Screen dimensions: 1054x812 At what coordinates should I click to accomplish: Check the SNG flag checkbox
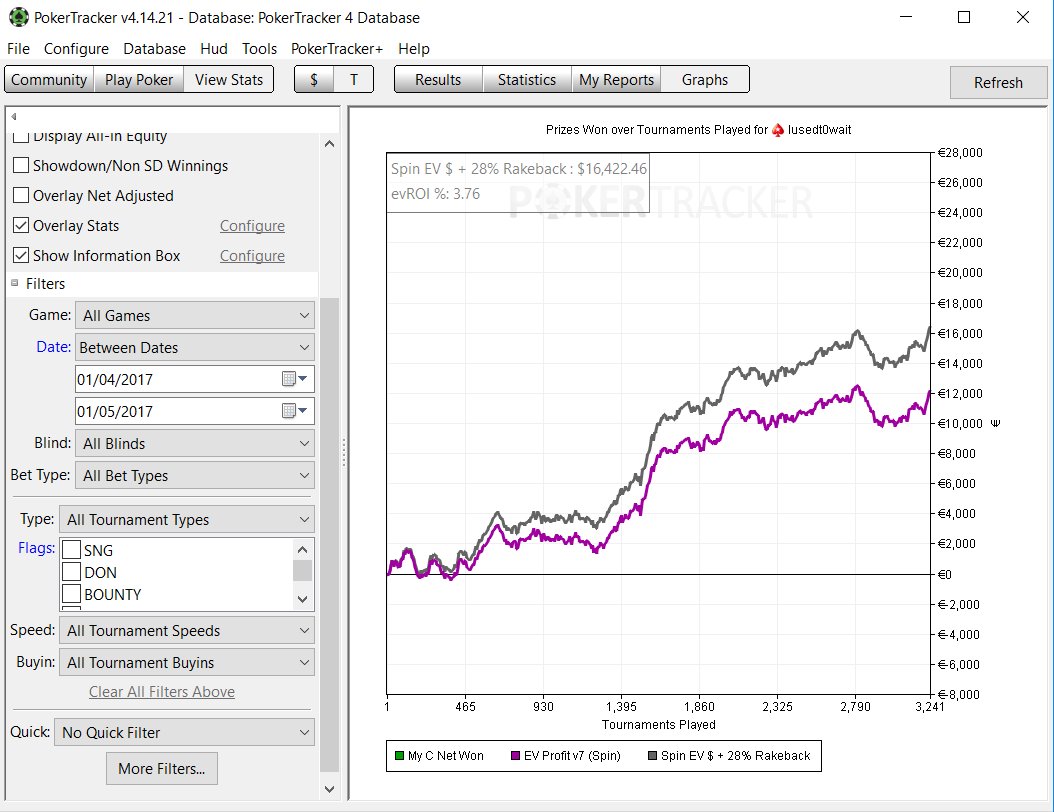[x=71, y=550]
